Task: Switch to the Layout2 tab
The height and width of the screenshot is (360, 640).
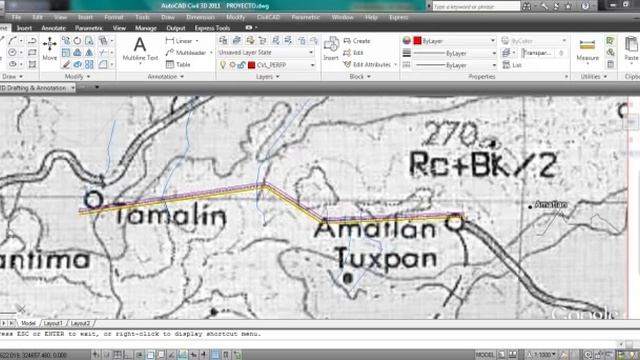Action: (x=80, y=323)
